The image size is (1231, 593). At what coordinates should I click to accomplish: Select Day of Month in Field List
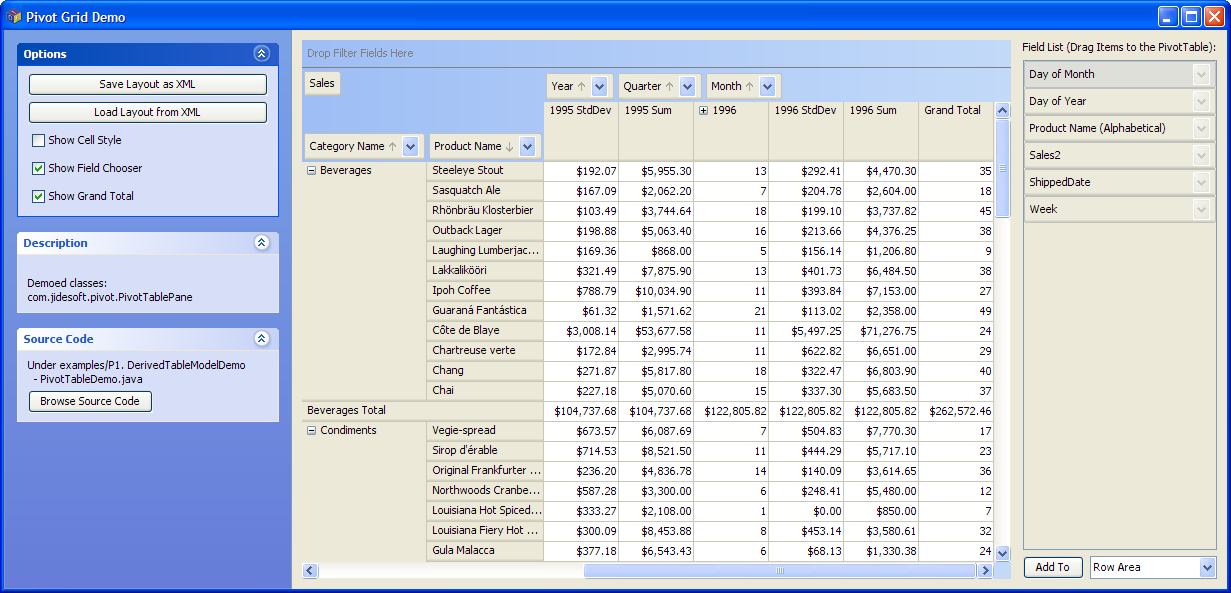pos(1108,75)
